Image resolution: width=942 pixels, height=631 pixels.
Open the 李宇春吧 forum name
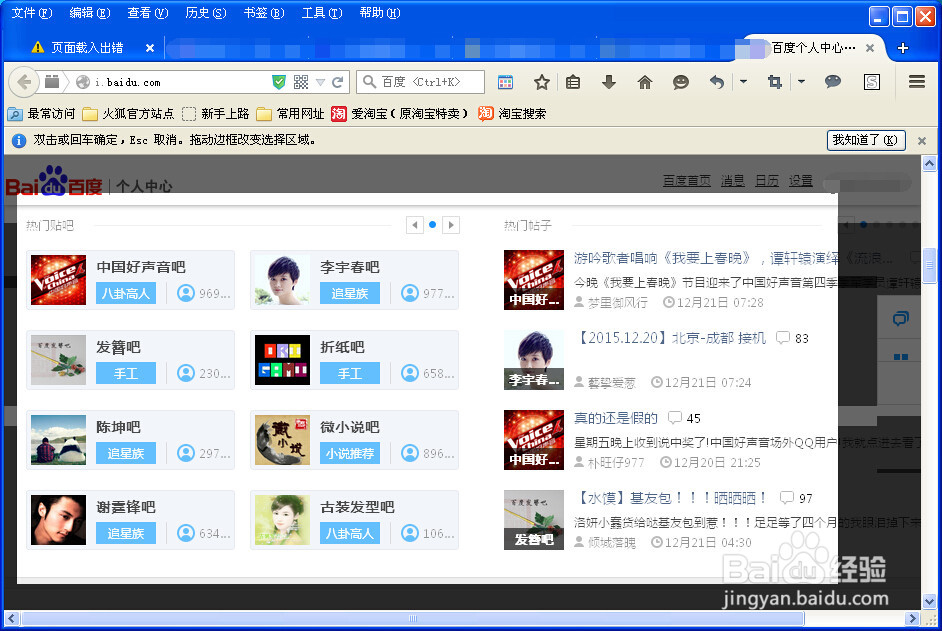click(x=350, y=267)
